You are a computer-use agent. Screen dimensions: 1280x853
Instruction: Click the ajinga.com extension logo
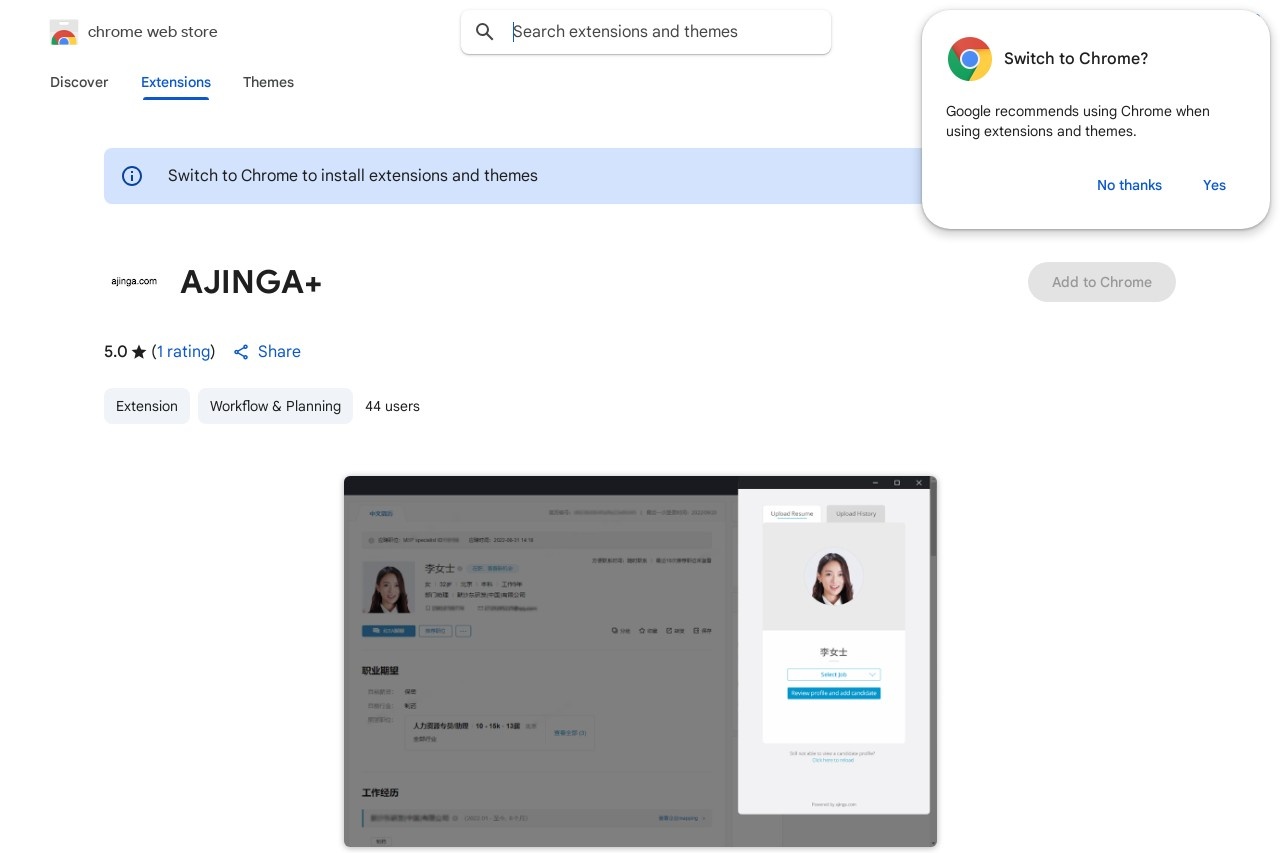tap(134, 282)
